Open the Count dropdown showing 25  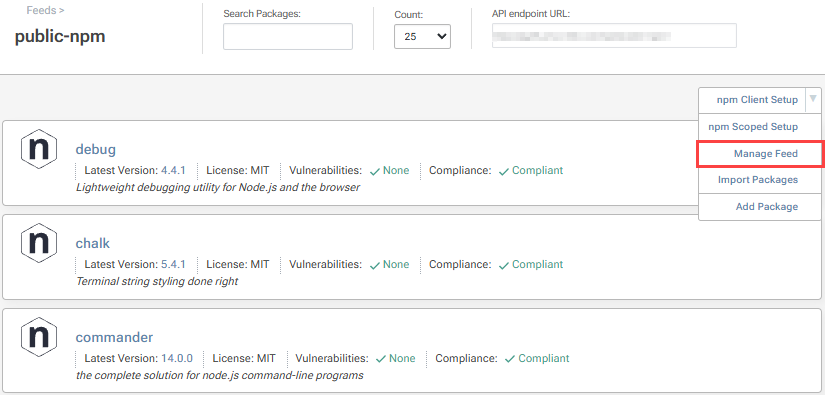(422, 36)
